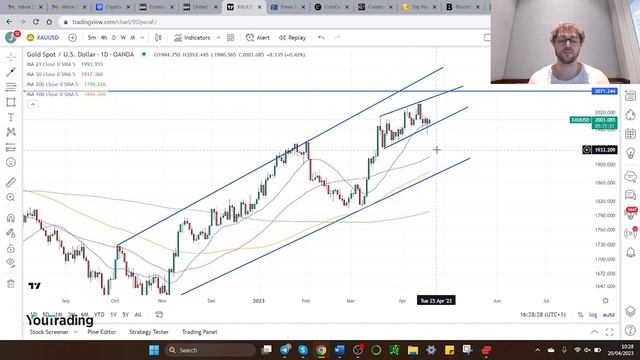Toggle hide all drawings eye icon
The image size is (640, 360).
[11, 263]
